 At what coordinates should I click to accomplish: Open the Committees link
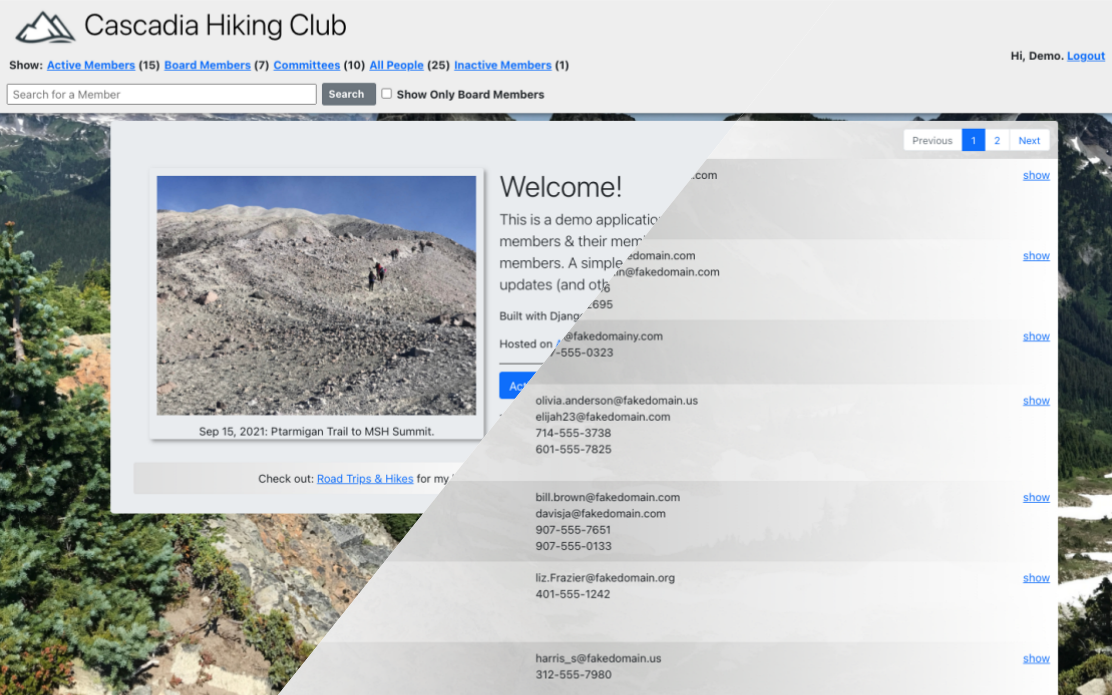pyautogui.click(x=306, y=65)
